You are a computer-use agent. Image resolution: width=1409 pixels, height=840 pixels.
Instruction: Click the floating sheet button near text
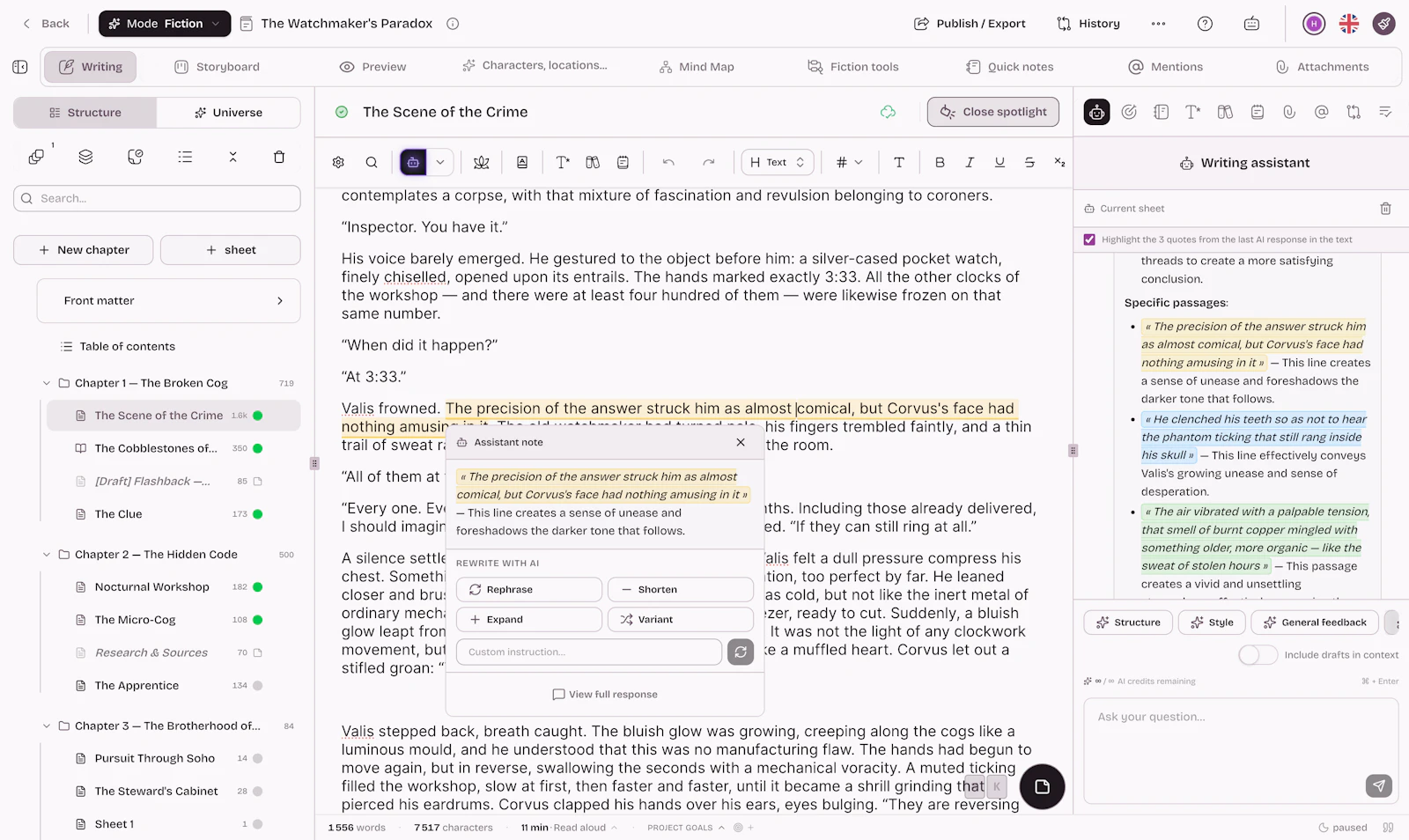pyautogui.click(x=1043, y=786)
